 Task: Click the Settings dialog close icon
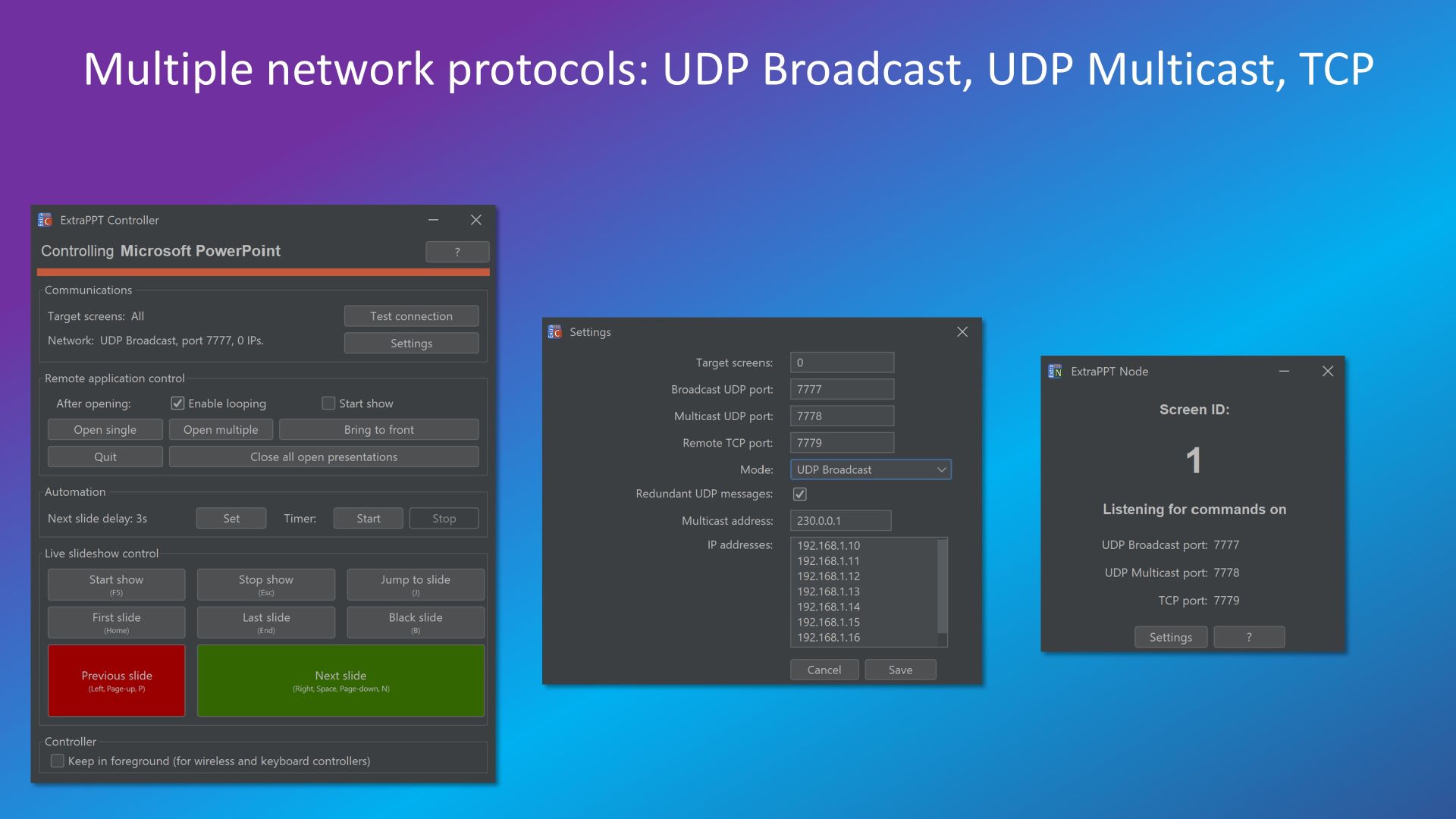click(x=961, y=331)
